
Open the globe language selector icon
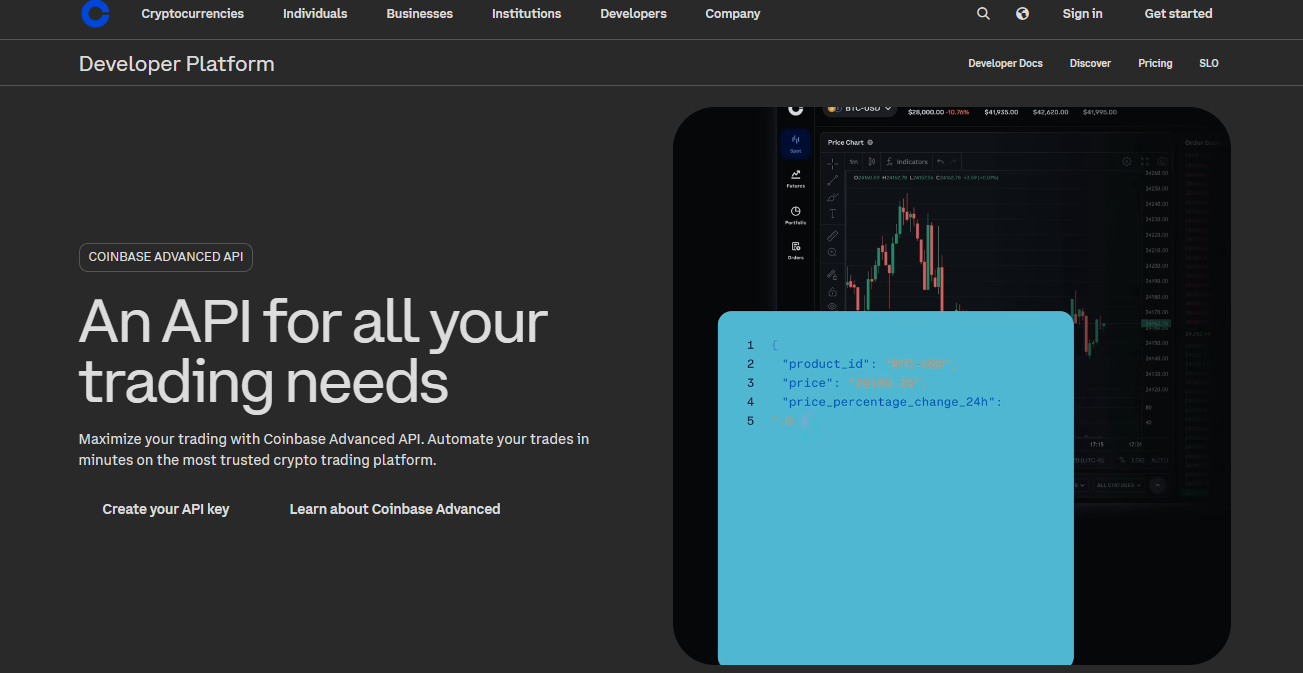1022,14
